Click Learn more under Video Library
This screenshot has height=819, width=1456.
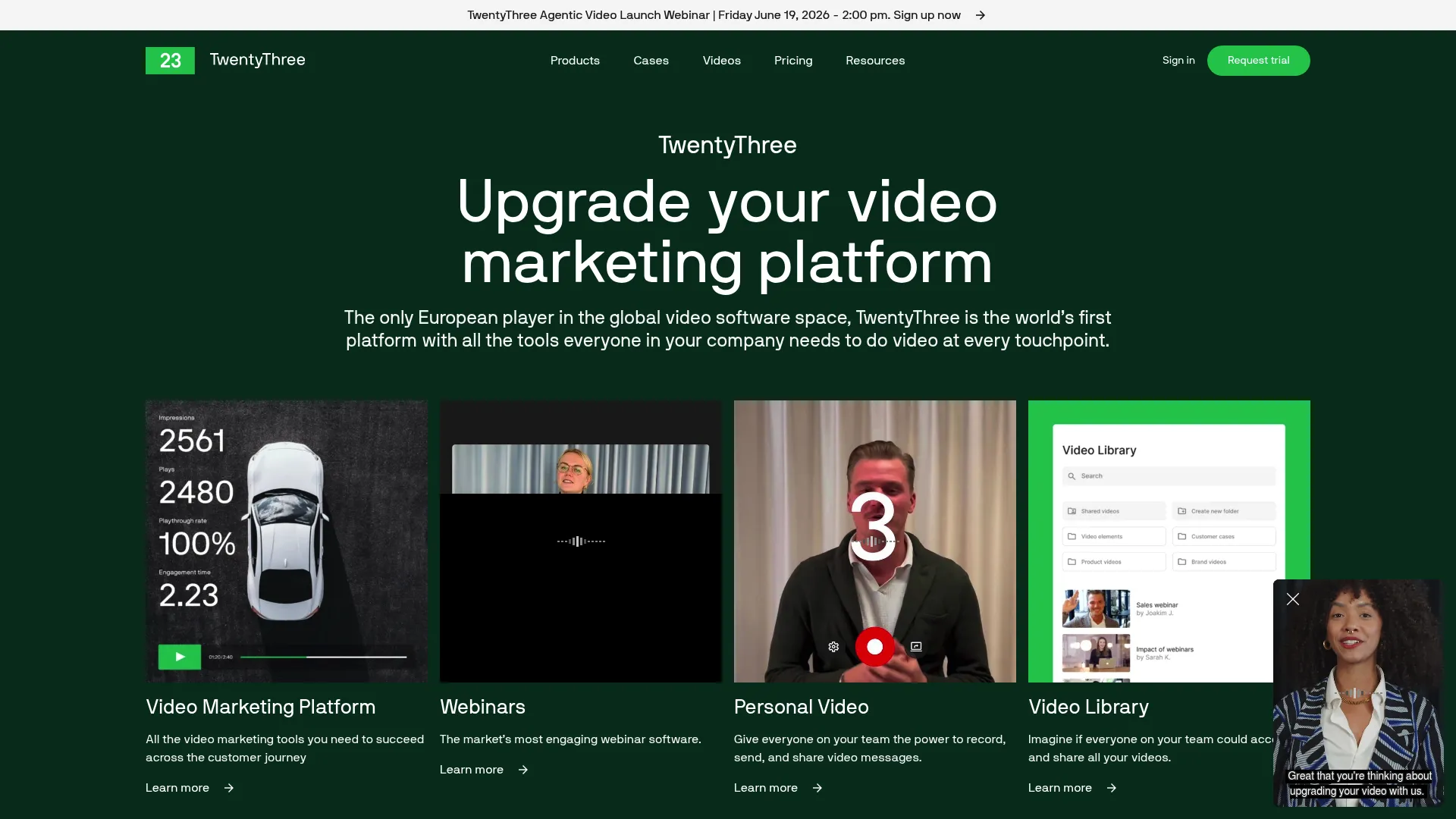click(1060, 788)
